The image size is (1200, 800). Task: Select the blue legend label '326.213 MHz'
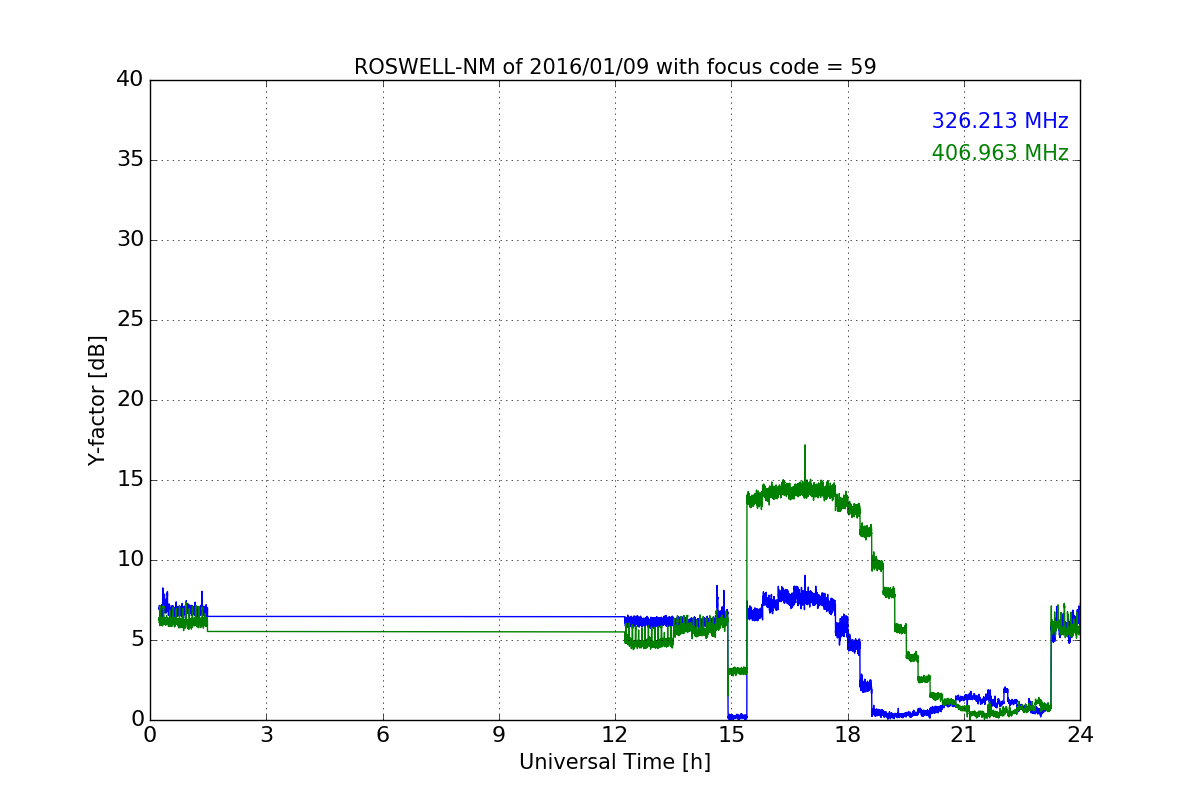pos(1000,121)
